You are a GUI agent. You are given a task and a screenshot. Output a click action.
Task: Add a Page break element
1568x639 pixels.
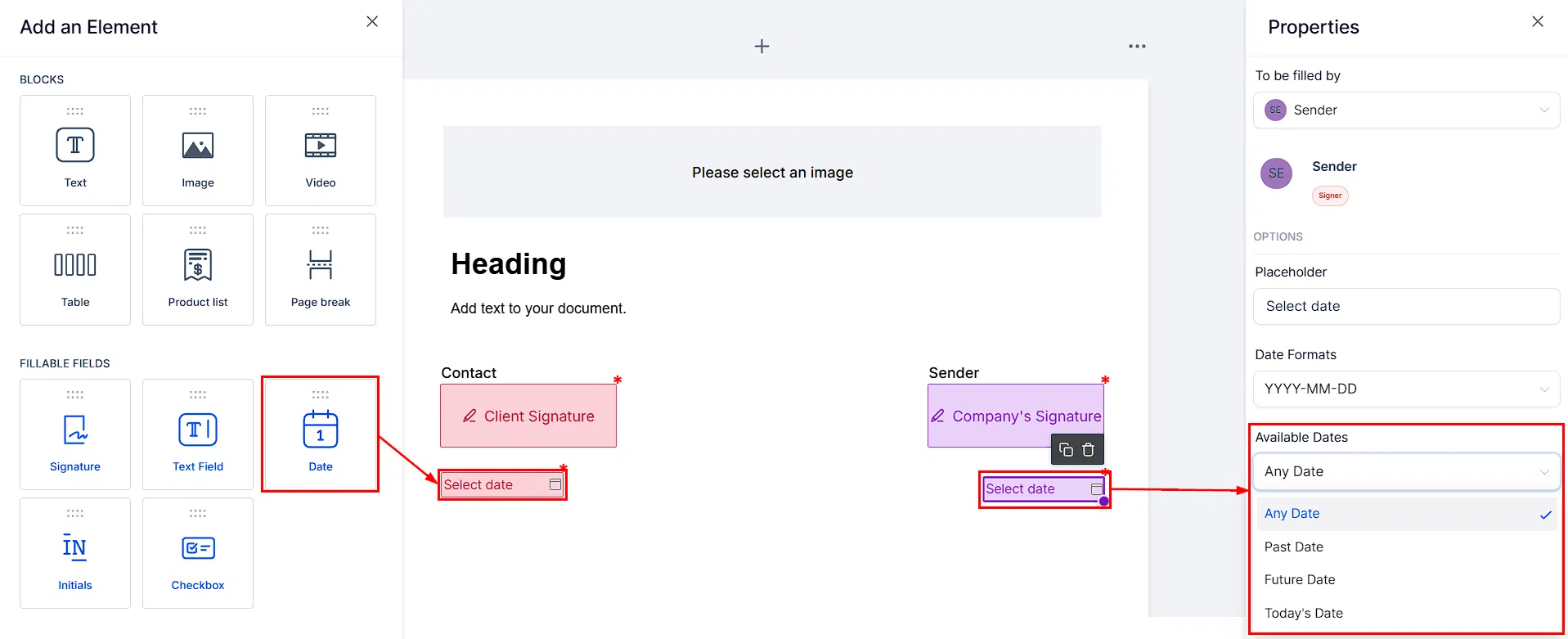click(321, 270)
